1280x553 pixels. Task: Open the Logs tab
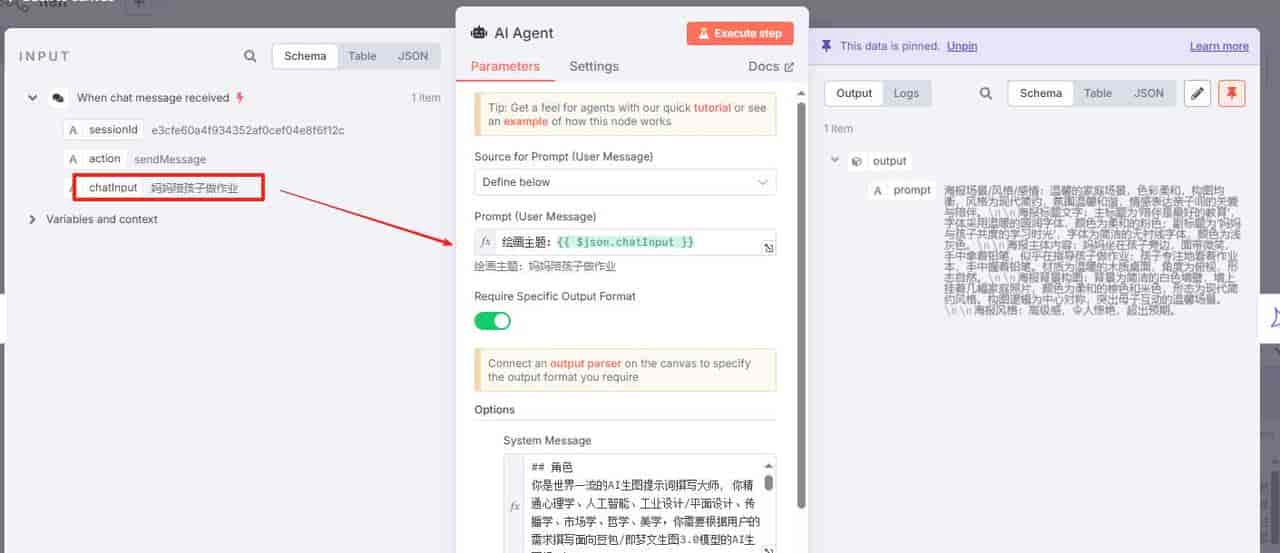[x=906, y=93]
